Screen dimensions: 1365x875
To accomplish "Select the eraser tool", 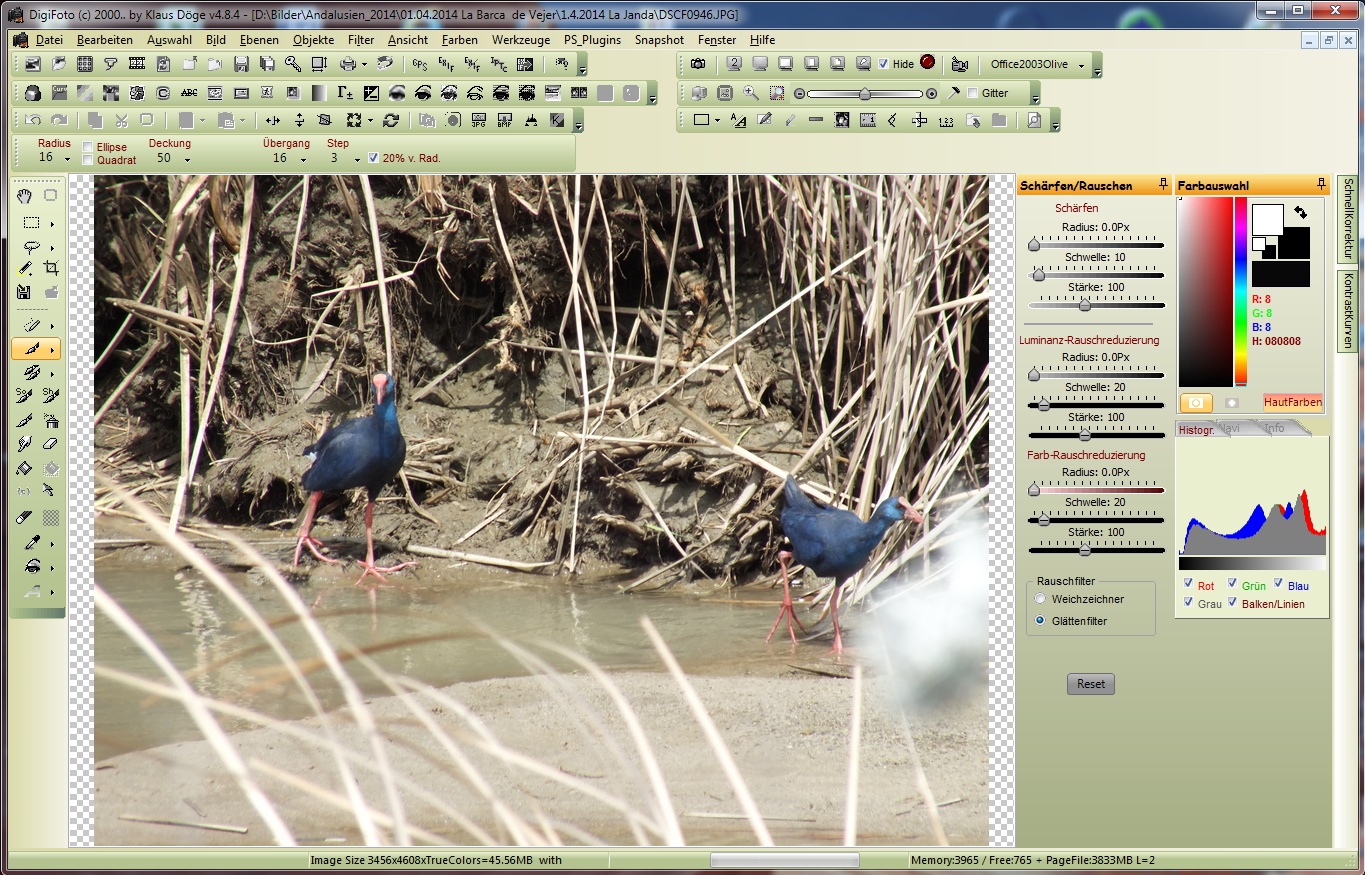I will pyautogui.click(x=51, y=445).
